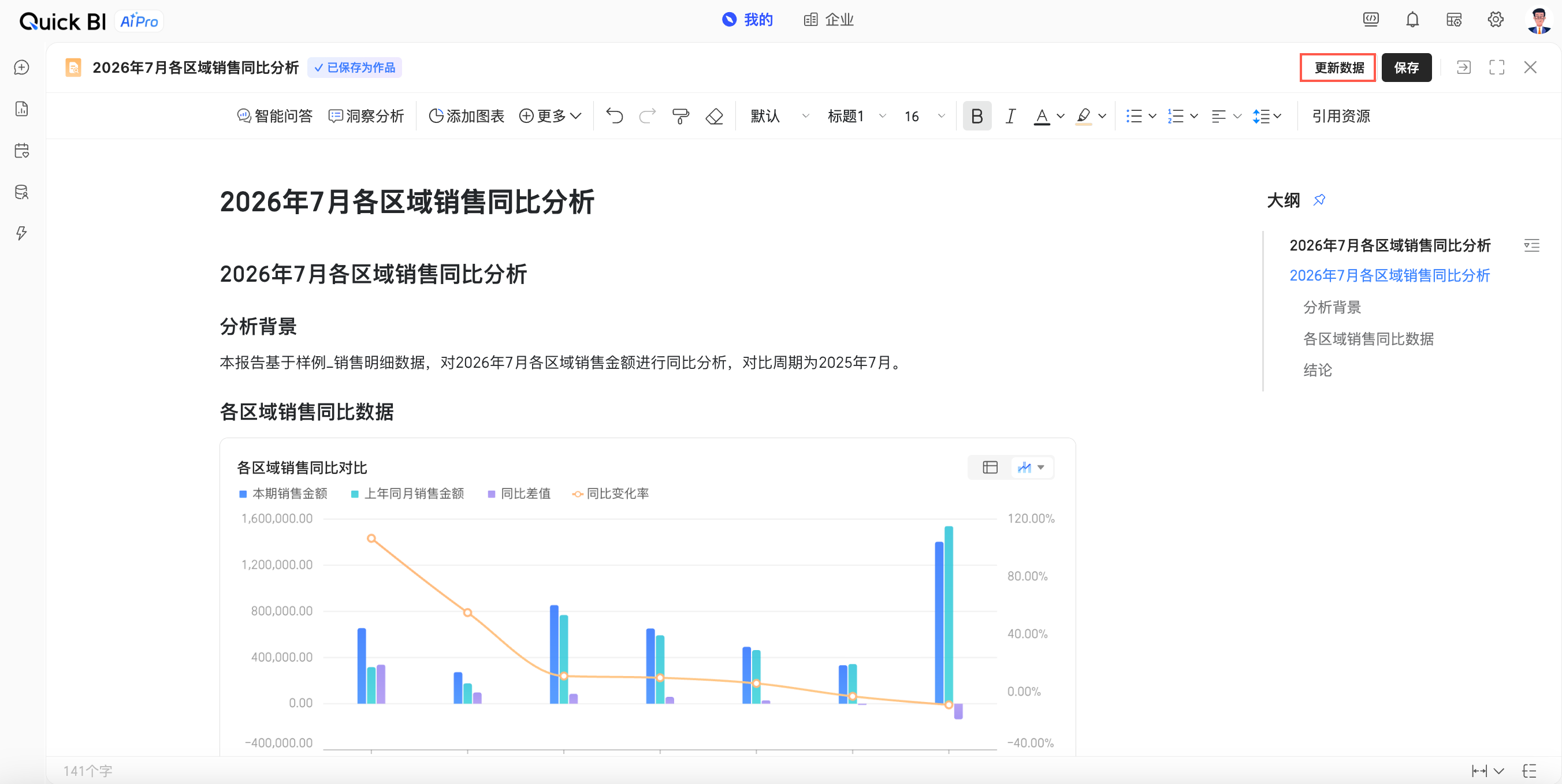Collapse outline levels icon
Image resolution: width=1562 pixels, height=784 pixels.
pos(1531,245)
